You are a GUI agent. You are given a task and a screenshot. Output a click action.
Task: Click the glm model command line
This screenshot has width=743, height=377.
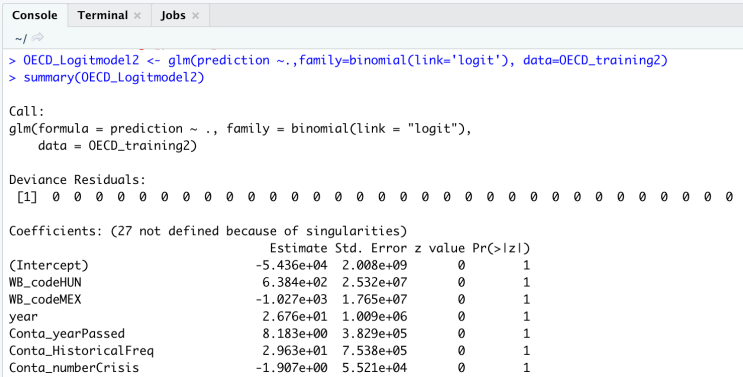pos(338,61)
